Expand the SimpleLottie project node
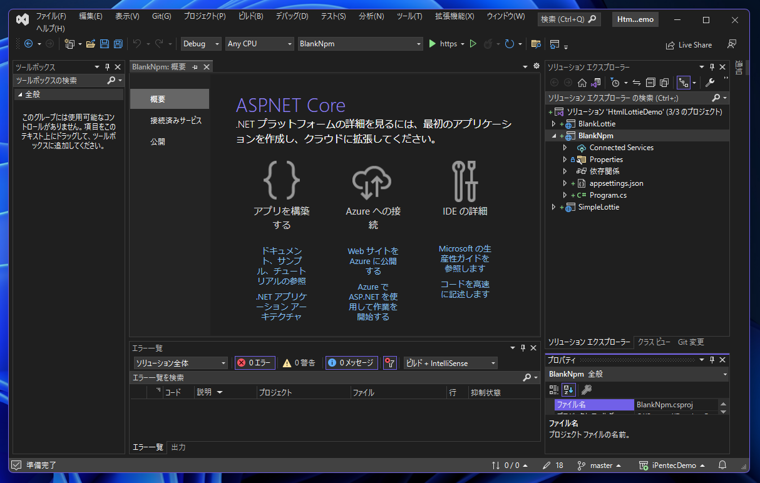Viewport: 760px width, 483px height. (554, 207)
